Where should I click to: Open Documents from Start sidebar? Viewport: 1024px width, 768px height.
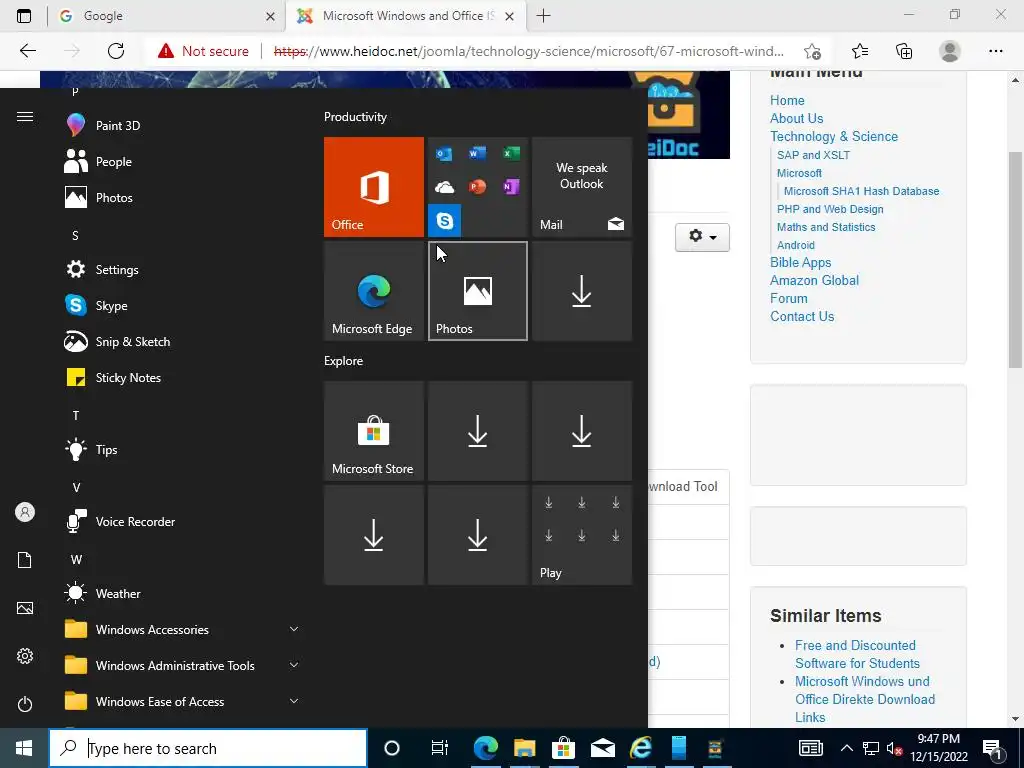25,560
